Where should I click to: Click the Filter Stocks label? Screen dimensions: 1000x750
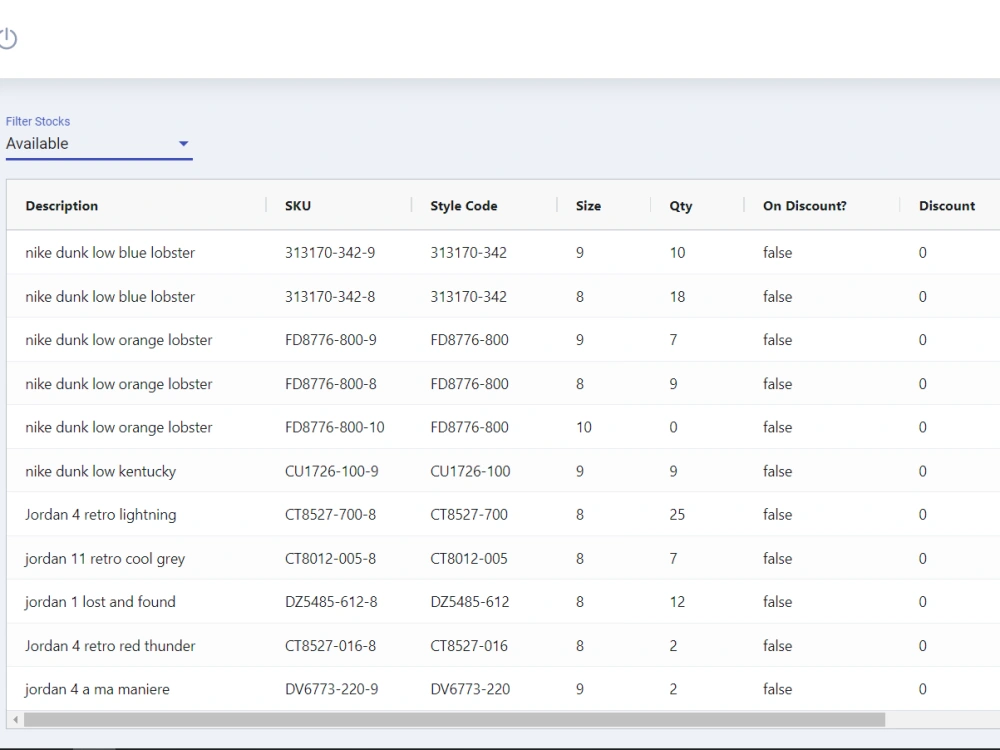38,121
